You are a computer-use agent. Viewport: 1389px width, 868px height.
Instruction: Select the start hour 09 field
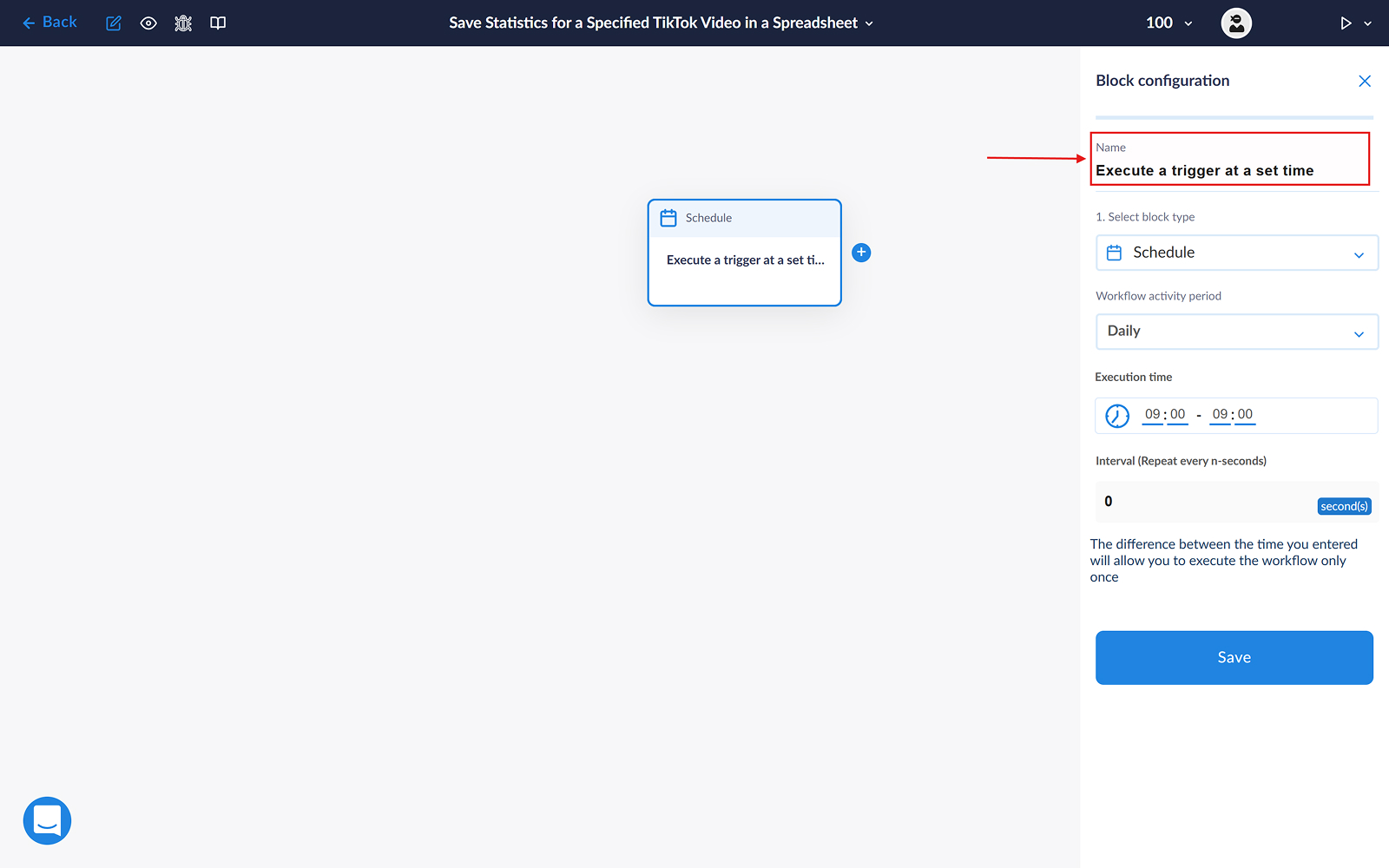(1152, 415)
